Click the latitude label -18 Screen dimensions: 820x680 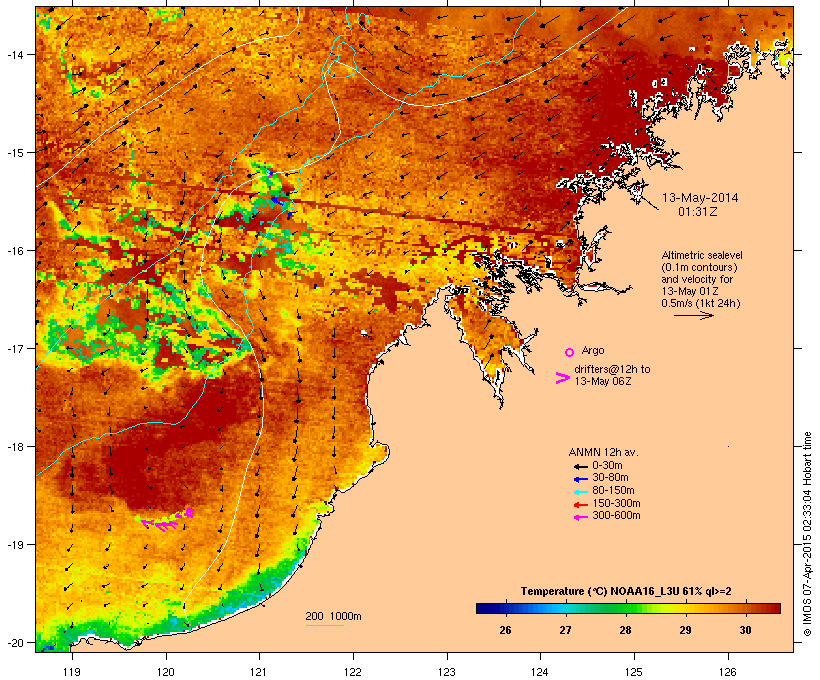(x=14, y=447)
